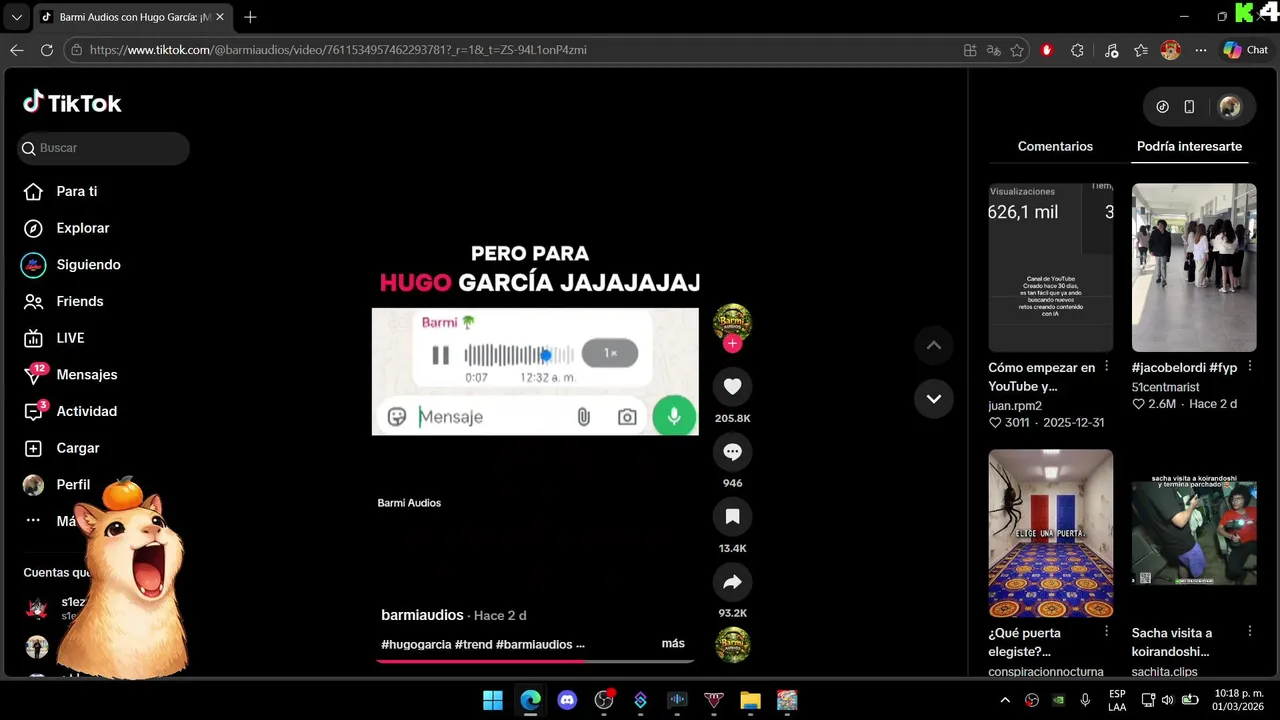Open the spinning sound disc icon
Screen dimensions: 1280x720
pos(732,645)
